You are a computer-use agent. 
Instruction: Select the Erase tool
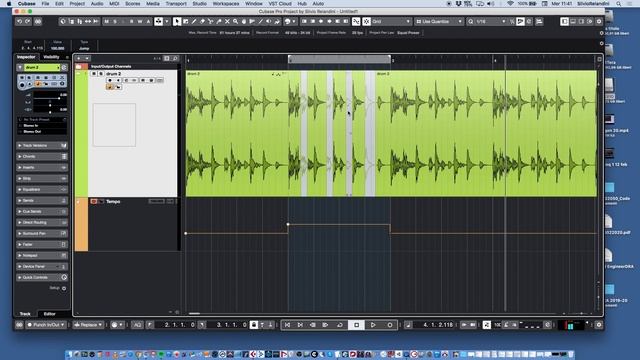coord(202,21)
